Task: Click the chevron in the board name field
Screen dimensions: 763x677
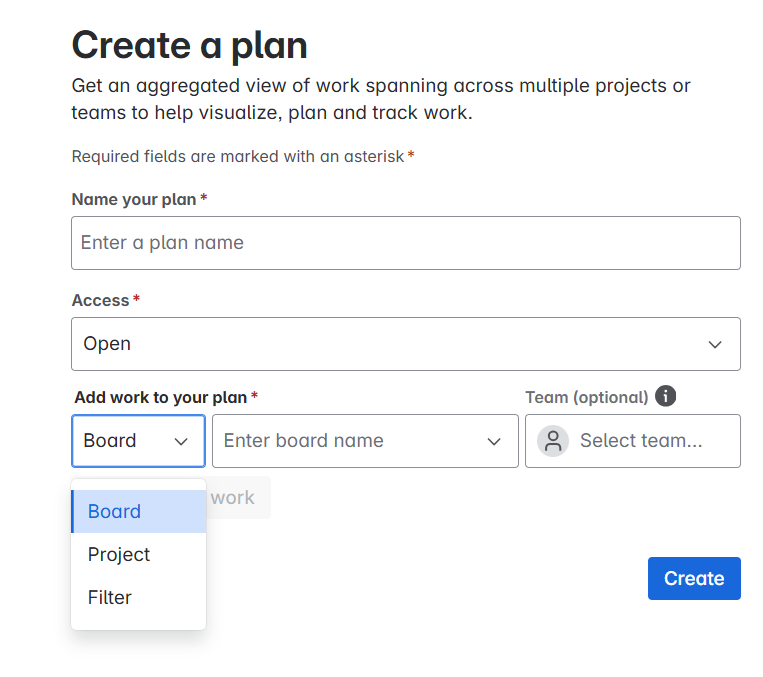Action: [x=494, y=441]
